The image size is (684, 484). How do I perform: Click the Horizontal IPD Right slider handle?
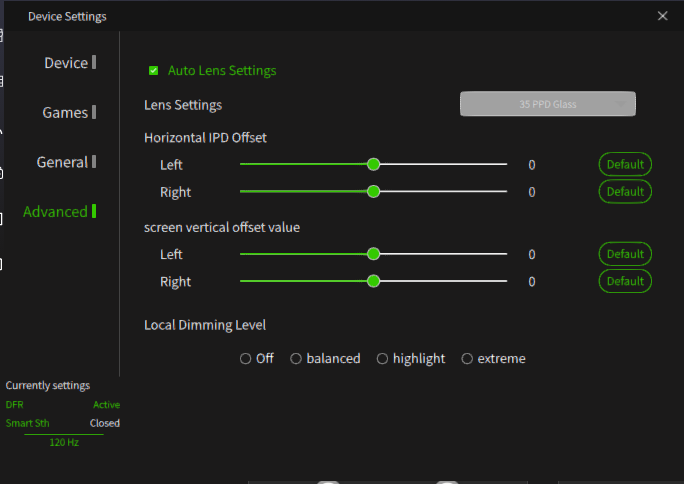click(x=373, y=191)
